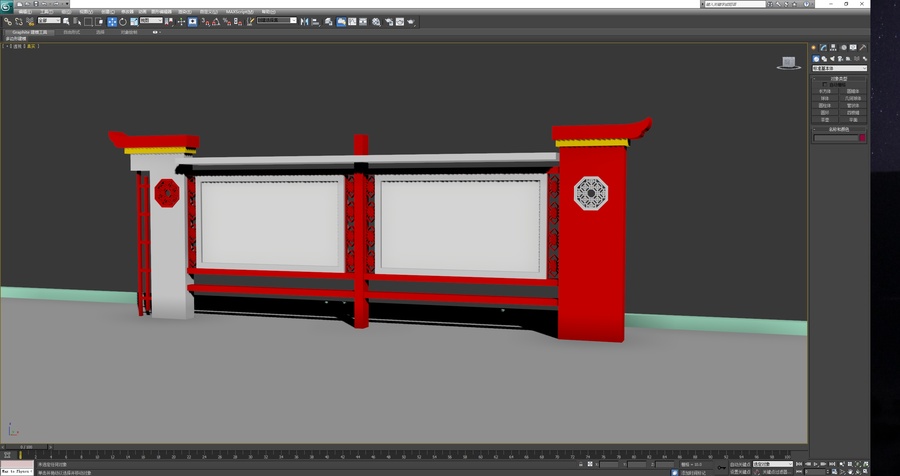Viewport: 900px width, 476px height.
Task: Open the reference coordinate system dropdown
Action: (151, 21)
